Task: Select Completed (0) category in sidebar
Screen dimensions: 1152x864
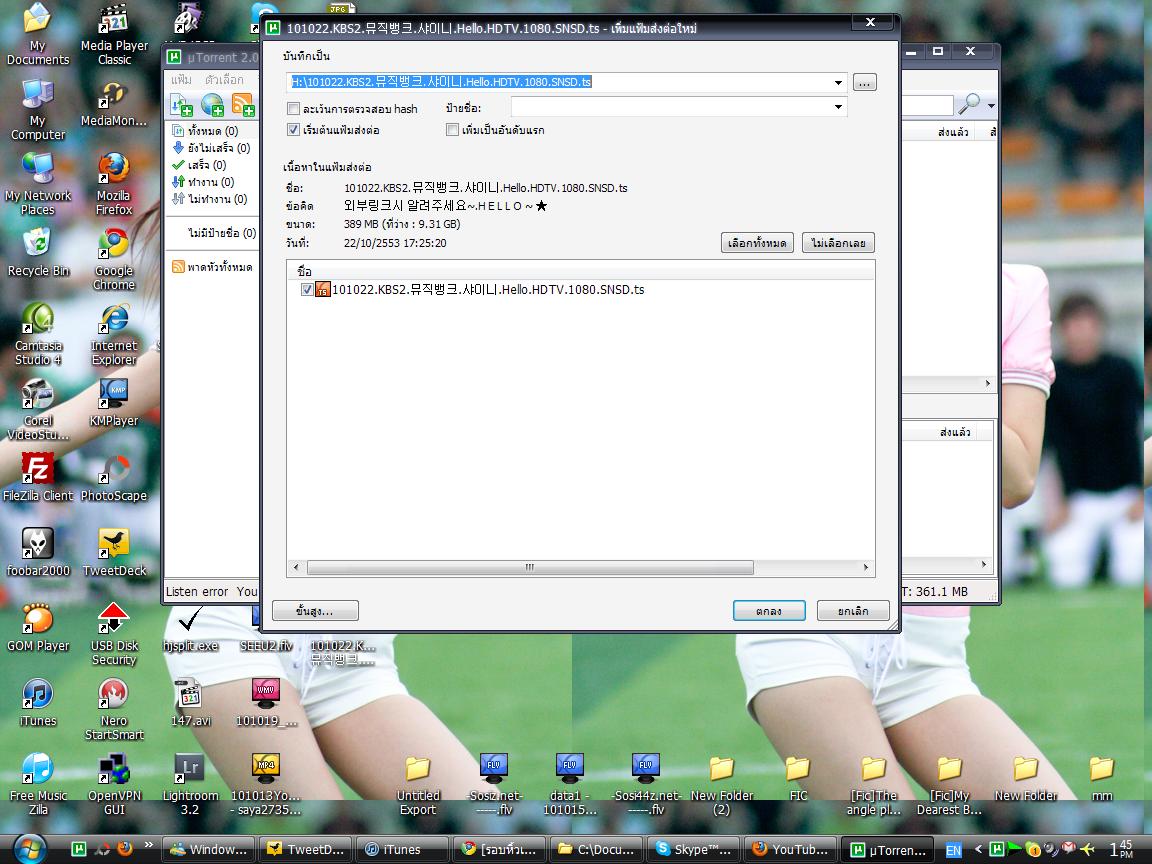Action: [200, 165]
